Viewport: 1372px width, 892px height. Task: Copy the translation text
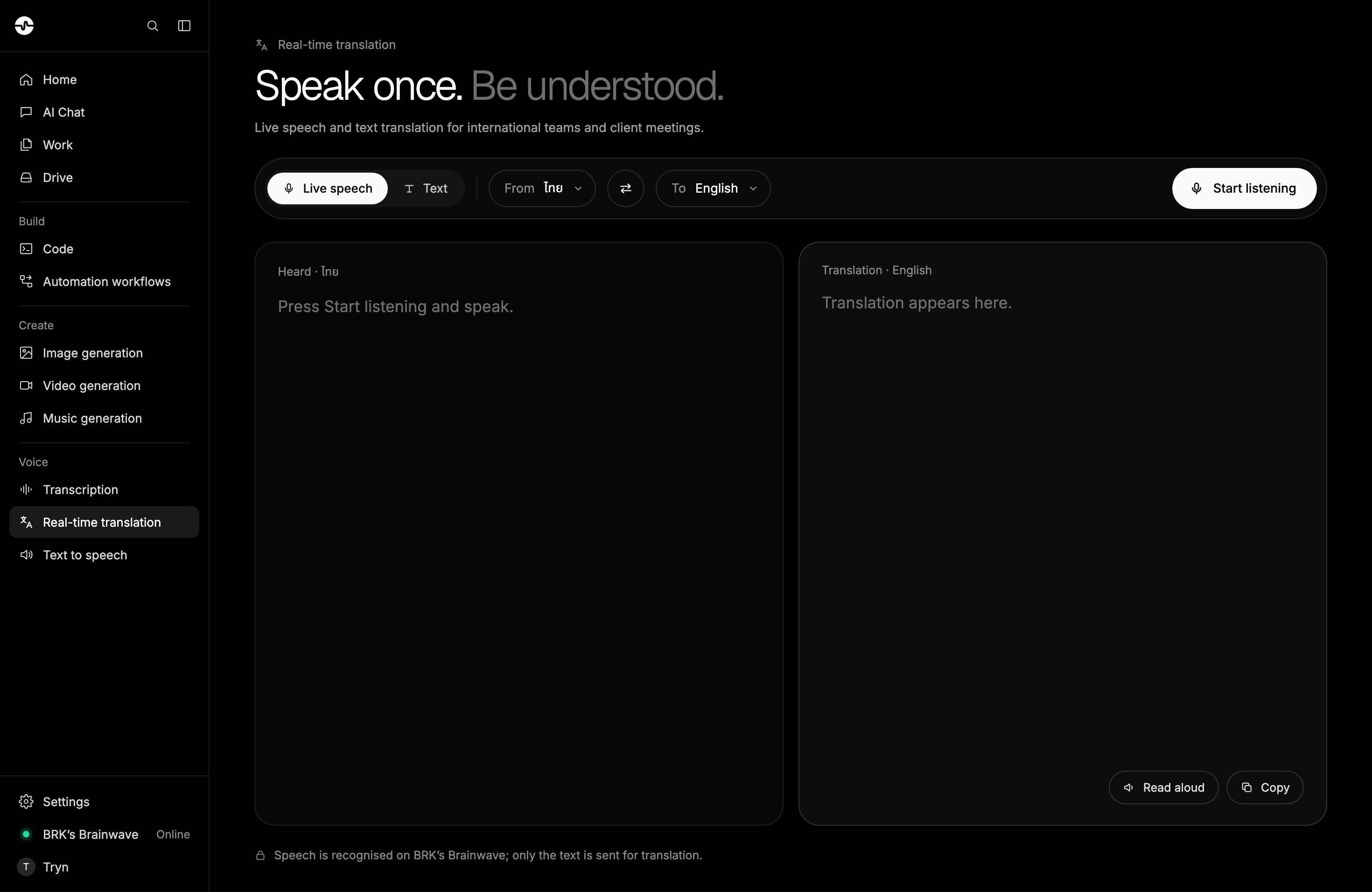tap(1265, 787)
